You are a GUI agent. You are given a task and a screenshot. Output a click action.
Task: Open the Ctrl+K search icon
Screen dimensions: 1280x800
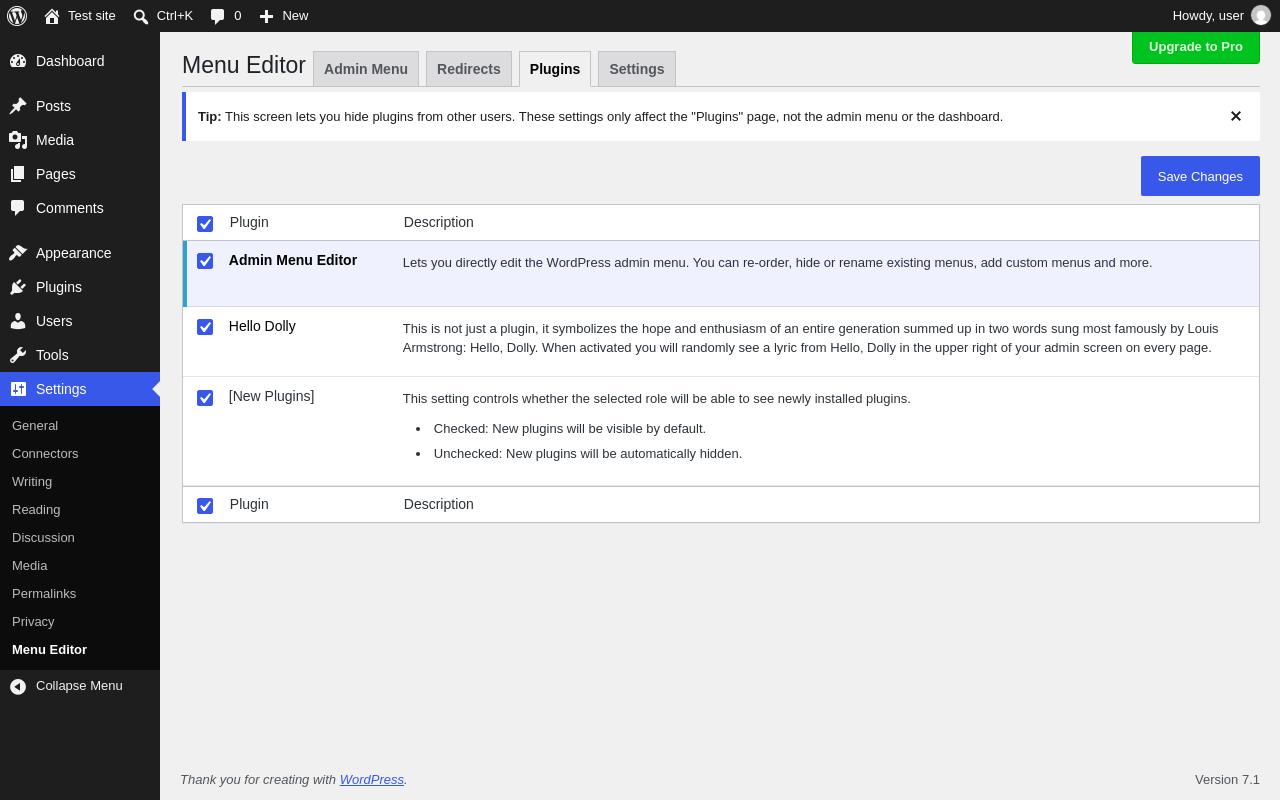pyautogui.click(x=141, y=16)
